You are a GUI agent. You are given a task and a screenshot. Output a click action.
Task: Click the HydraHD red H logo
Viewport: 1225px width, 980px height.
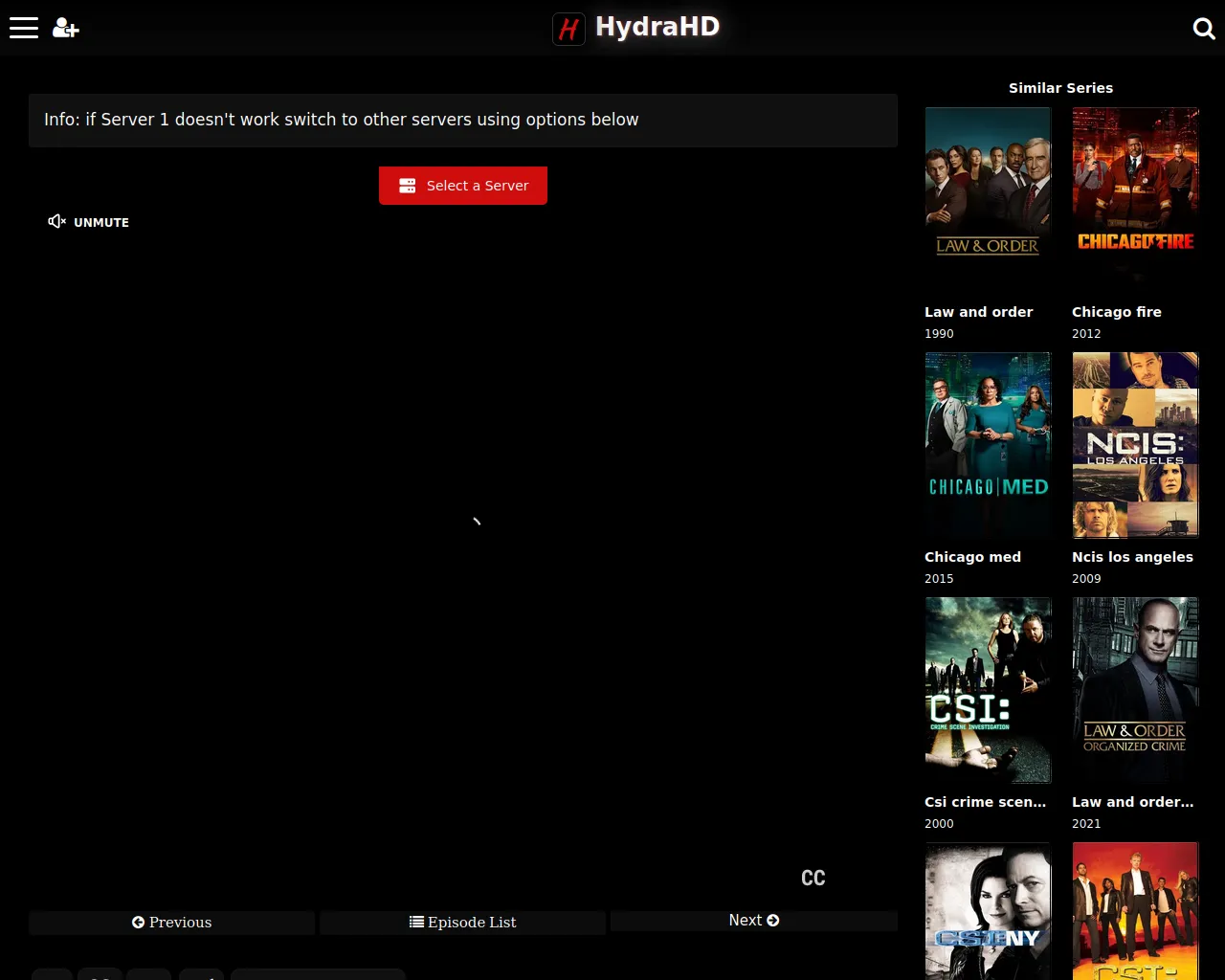pos(568,29)
